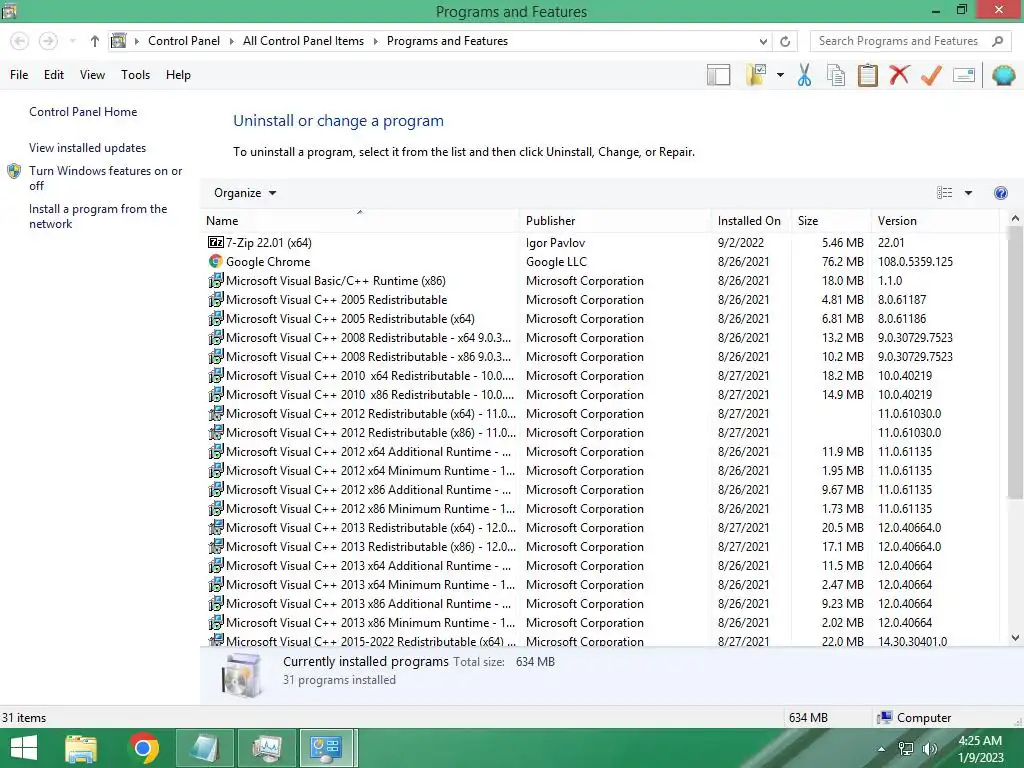Sort by the Version column header
The height and width of the screenshot is (768, 1024).
pos(935,221)
